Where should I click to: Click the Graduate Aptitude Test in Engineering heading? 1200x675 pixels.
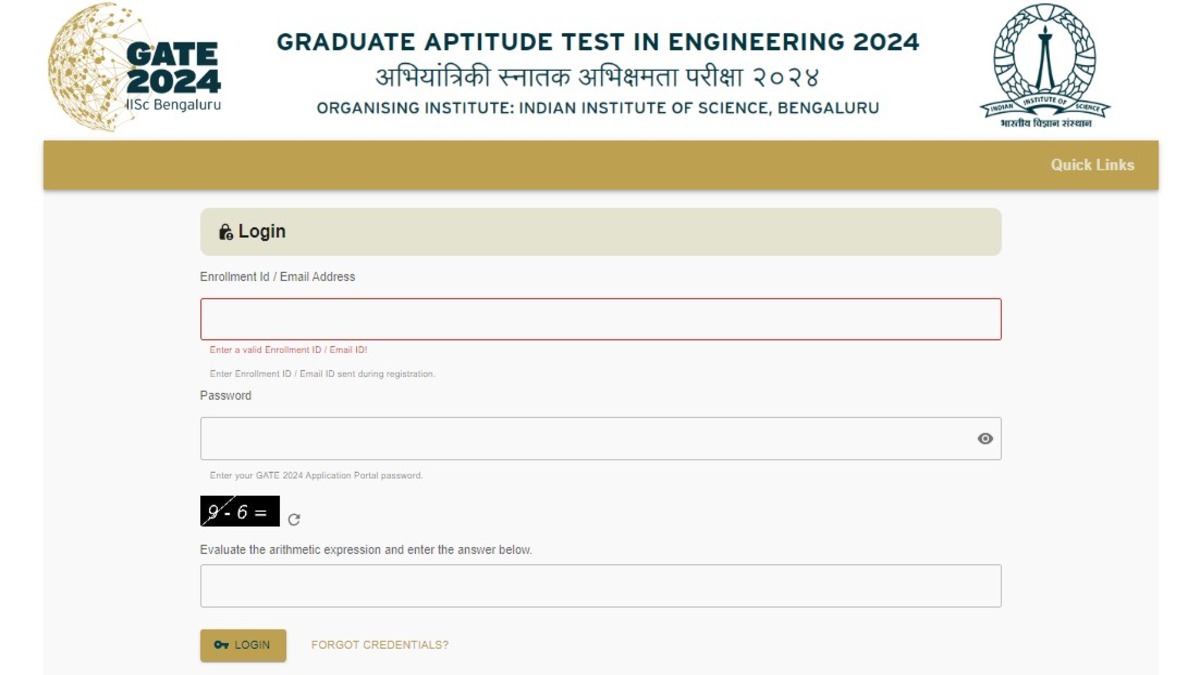(598, 42)
